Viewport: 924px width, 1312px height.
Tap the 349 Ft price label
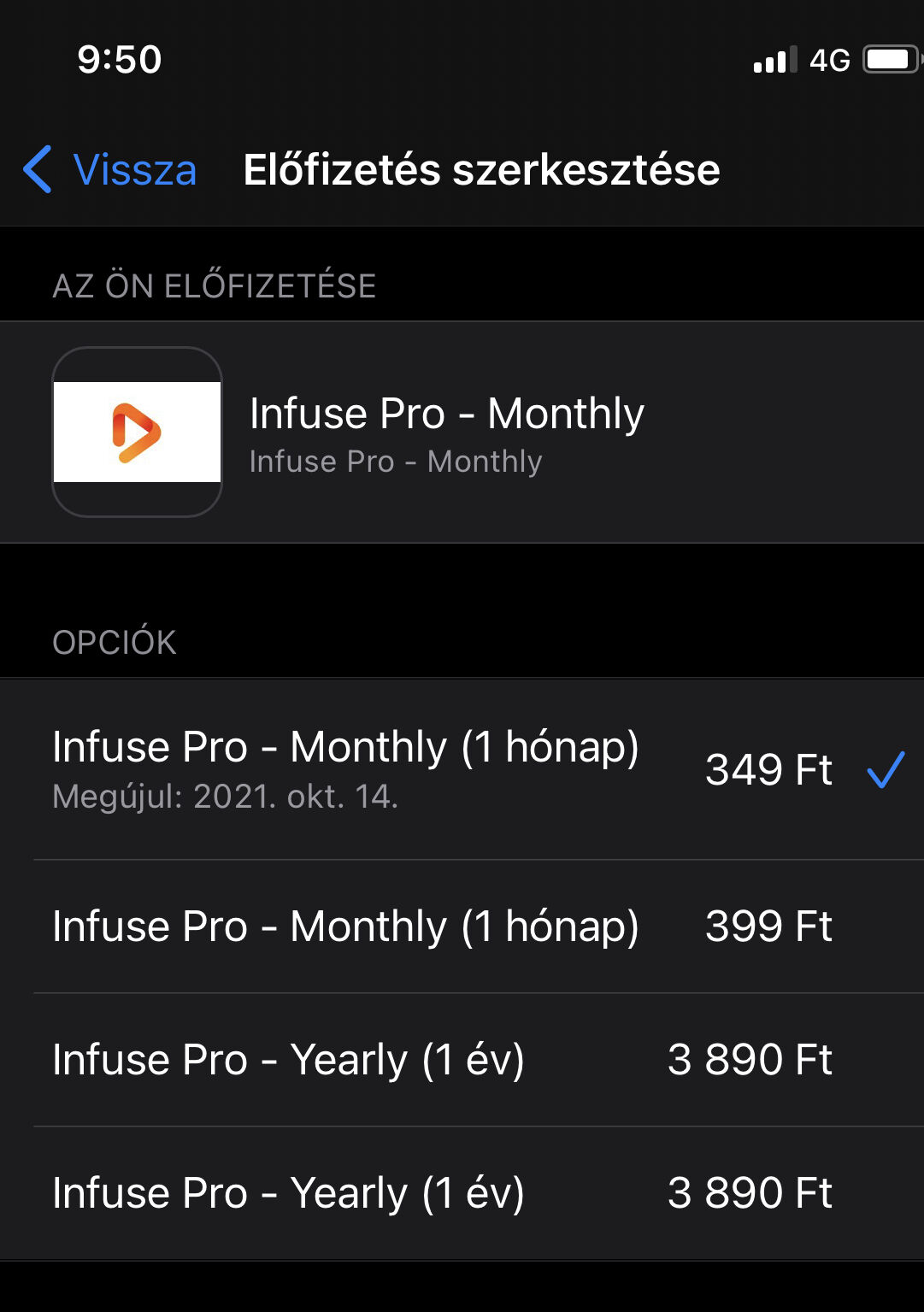point(768,769)
